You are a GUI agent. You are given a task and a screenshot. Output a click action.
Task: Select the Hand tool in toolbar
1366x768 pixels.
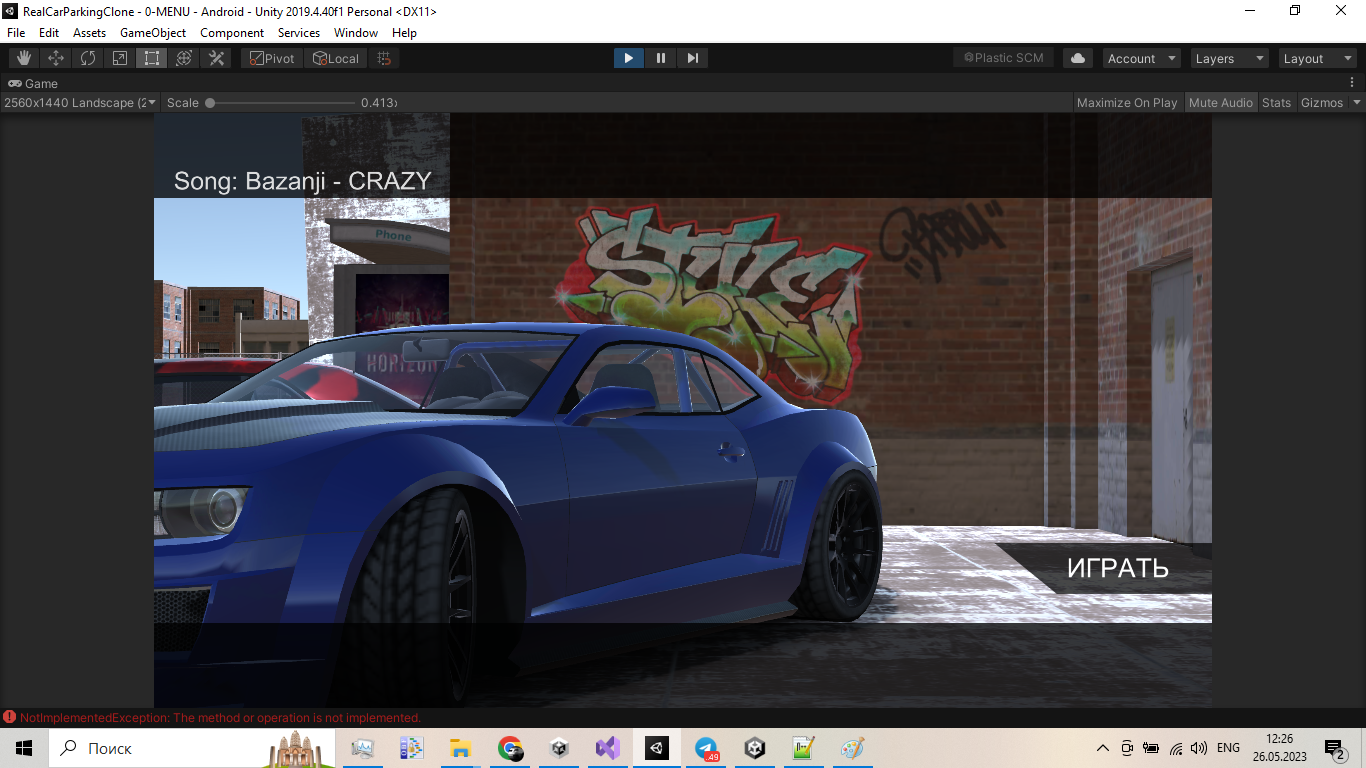(x=24, y=58)
